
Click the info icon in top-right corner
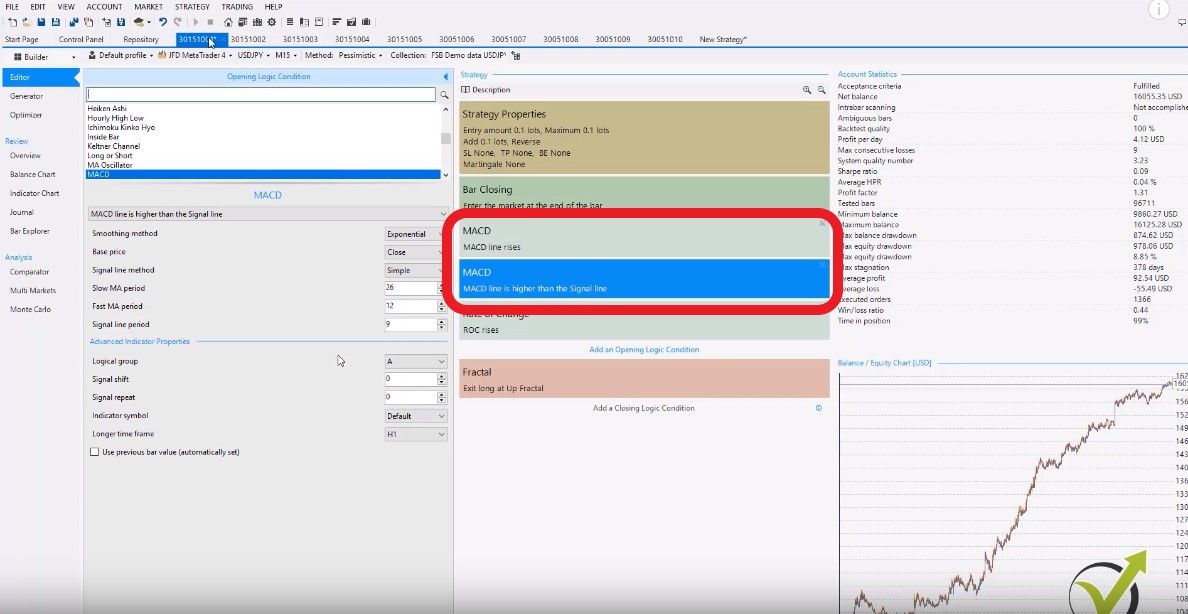(x=1159, y=10)
